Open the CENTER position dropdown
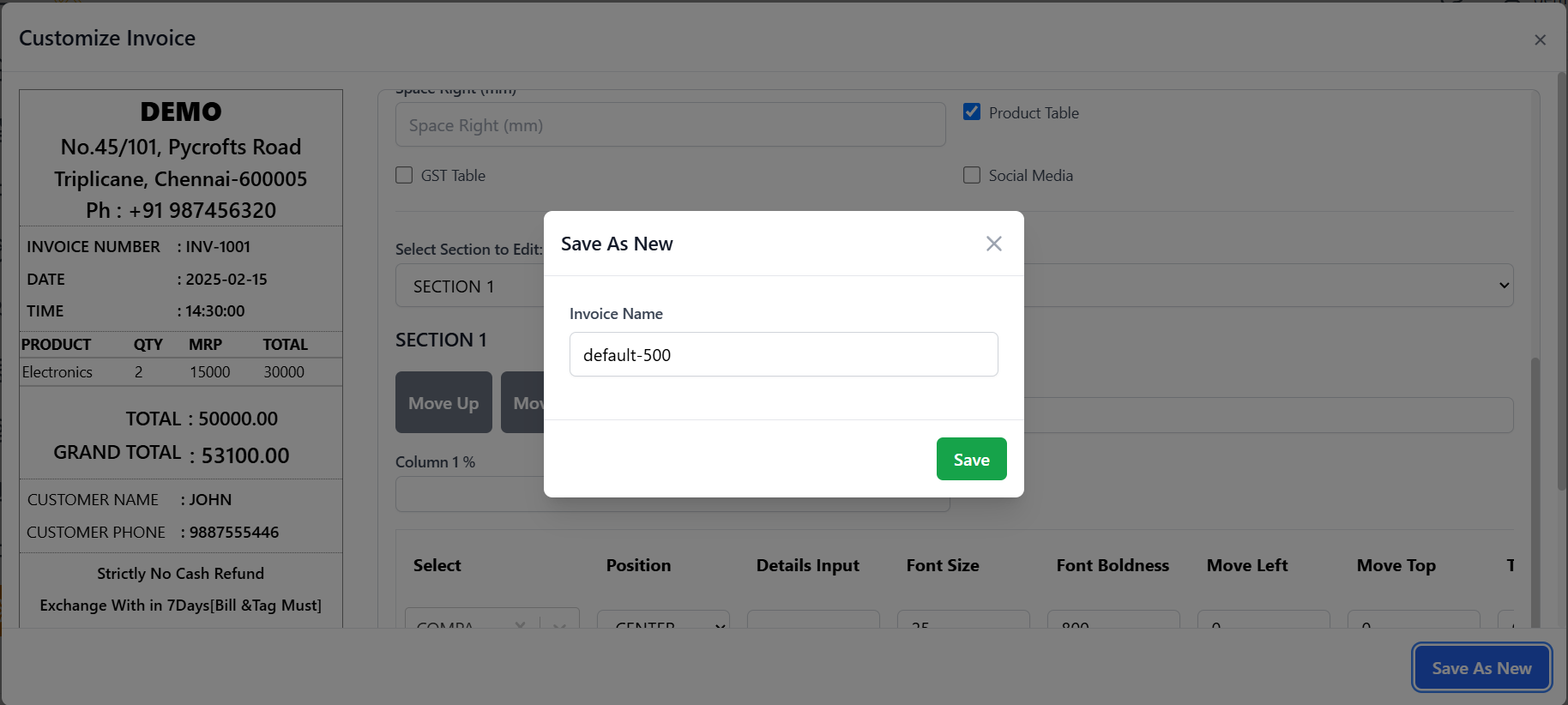1568x705 pixels. coord(663,619)
